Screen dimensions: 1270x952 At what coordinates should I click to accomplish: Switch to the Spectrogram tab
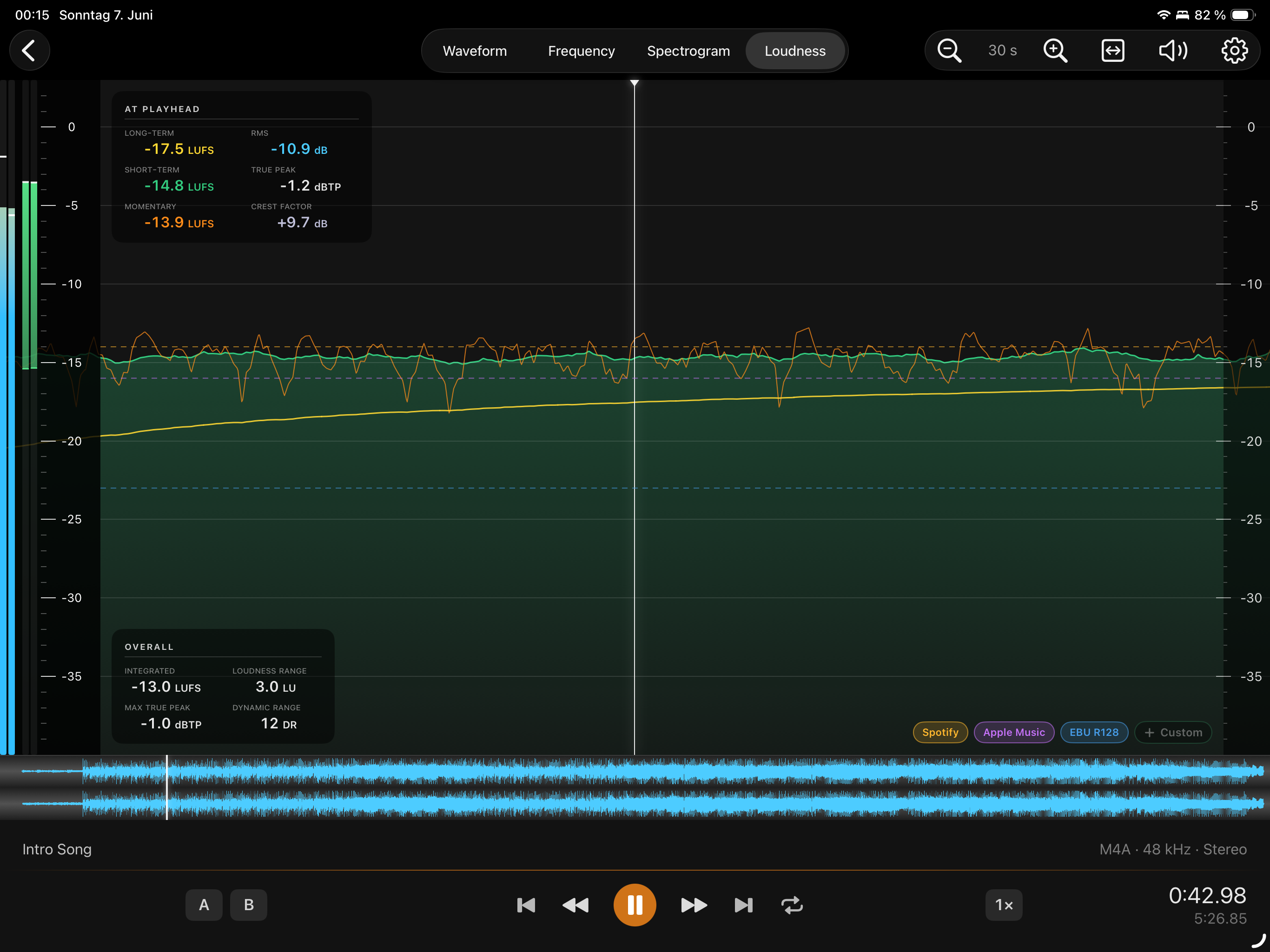[688, 51]
